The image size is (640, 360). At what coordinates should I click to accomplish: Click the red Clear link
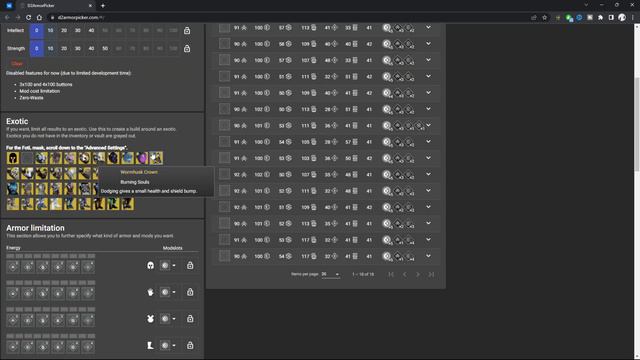pos(17,63)
